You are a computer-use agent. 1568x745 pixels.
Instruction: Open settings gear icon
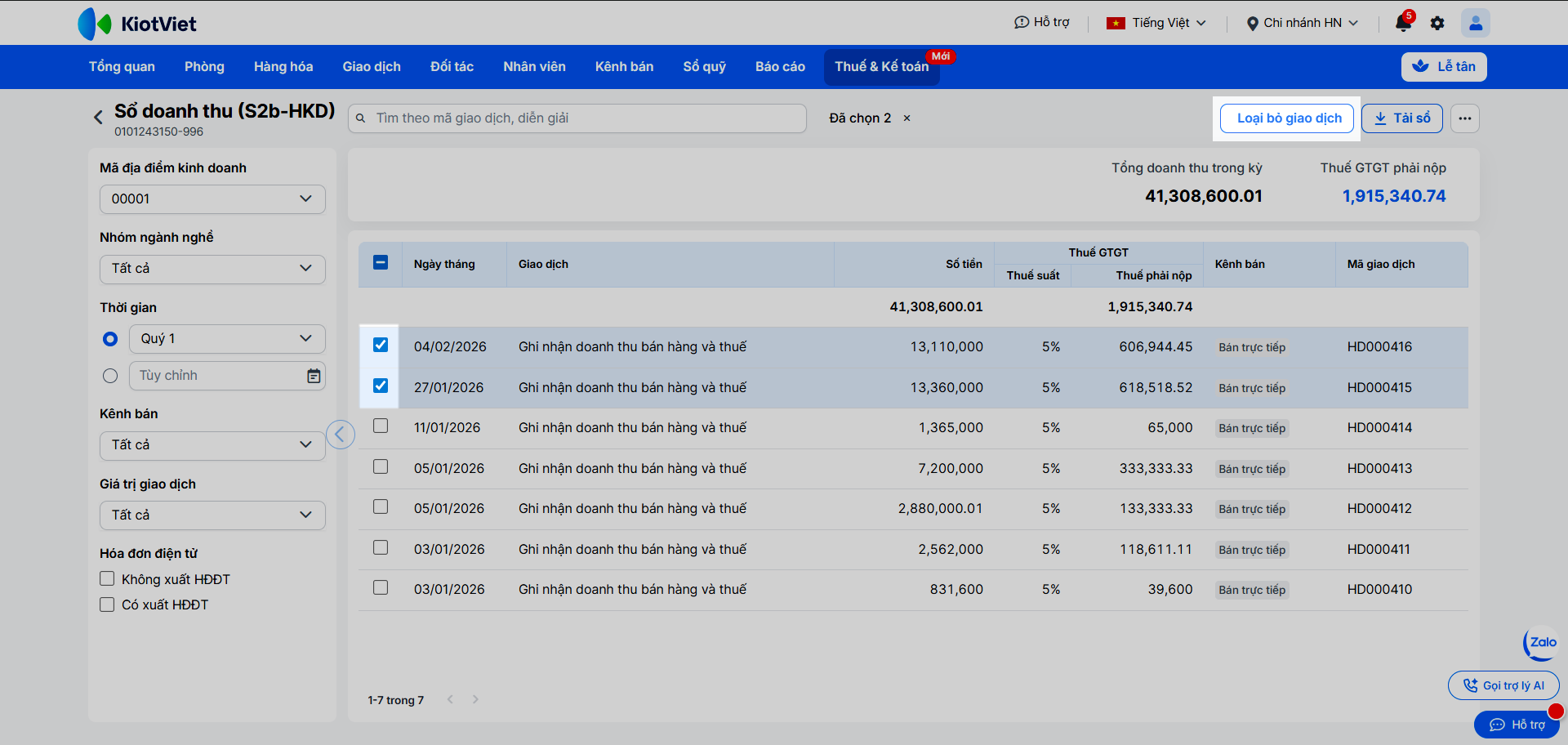pos(1437,23)
